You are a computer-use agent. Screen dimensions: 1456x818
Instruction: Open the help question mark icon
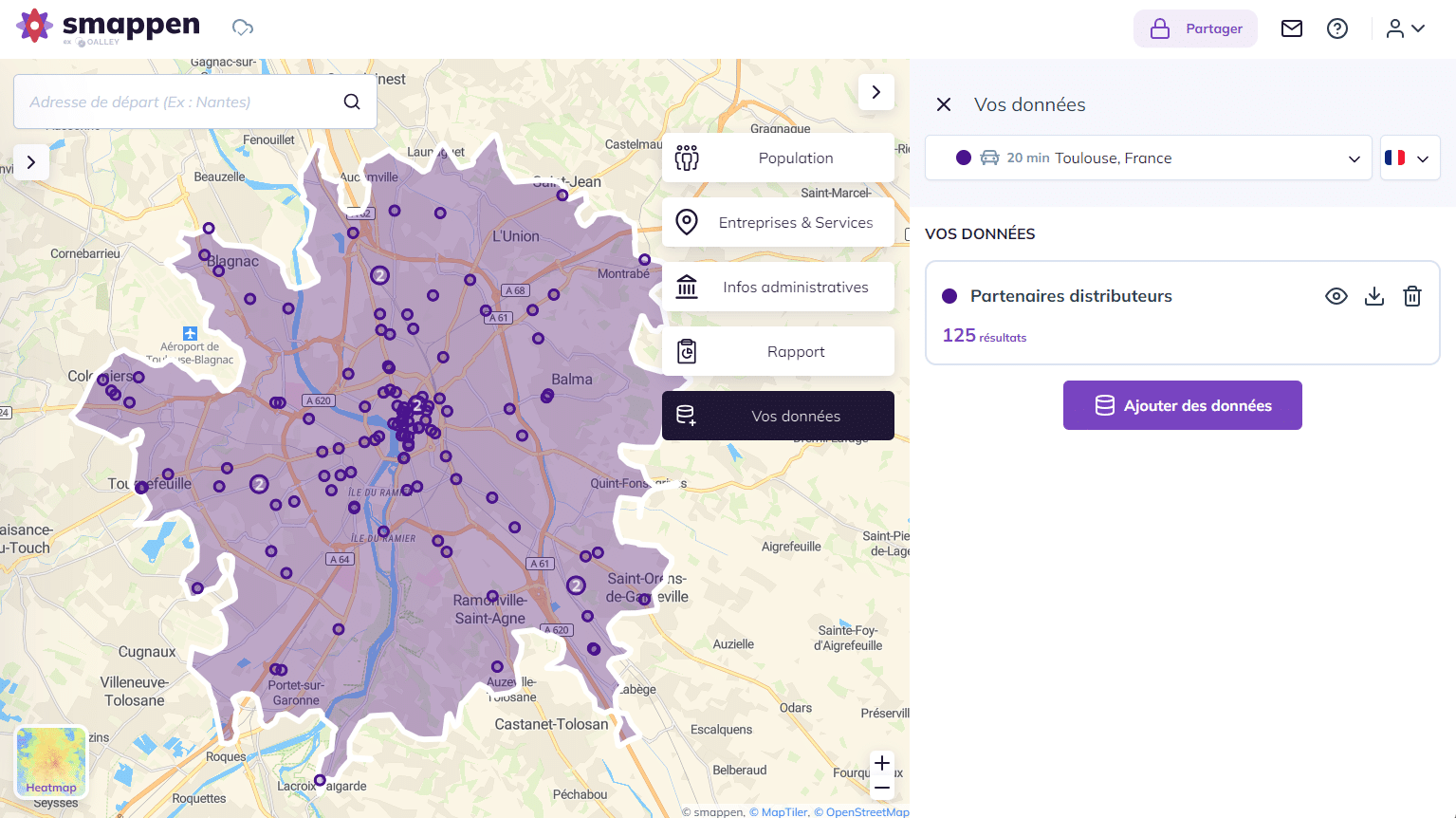click(x=1337, y=28)
